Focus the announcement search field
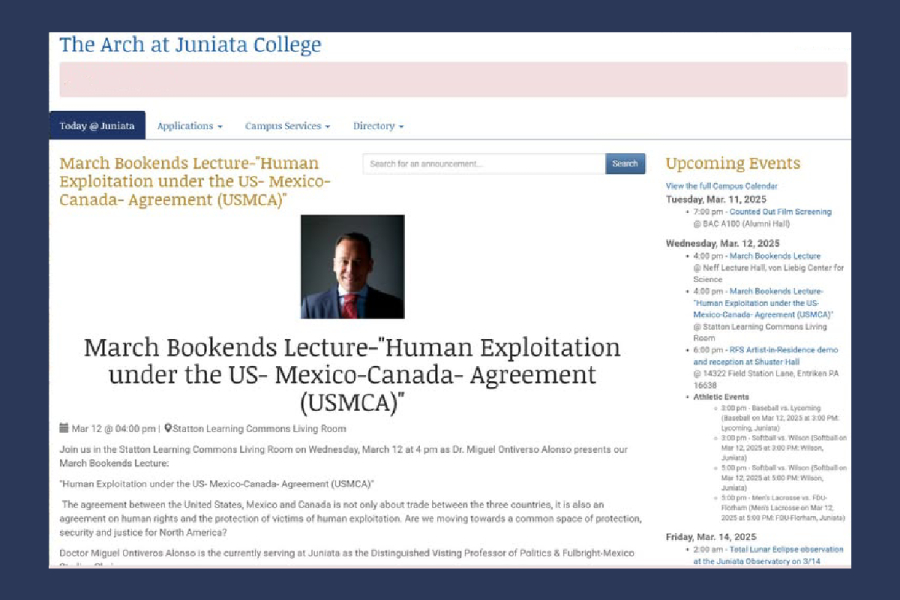This screenshot has width=900, height=600. [484, 164]
